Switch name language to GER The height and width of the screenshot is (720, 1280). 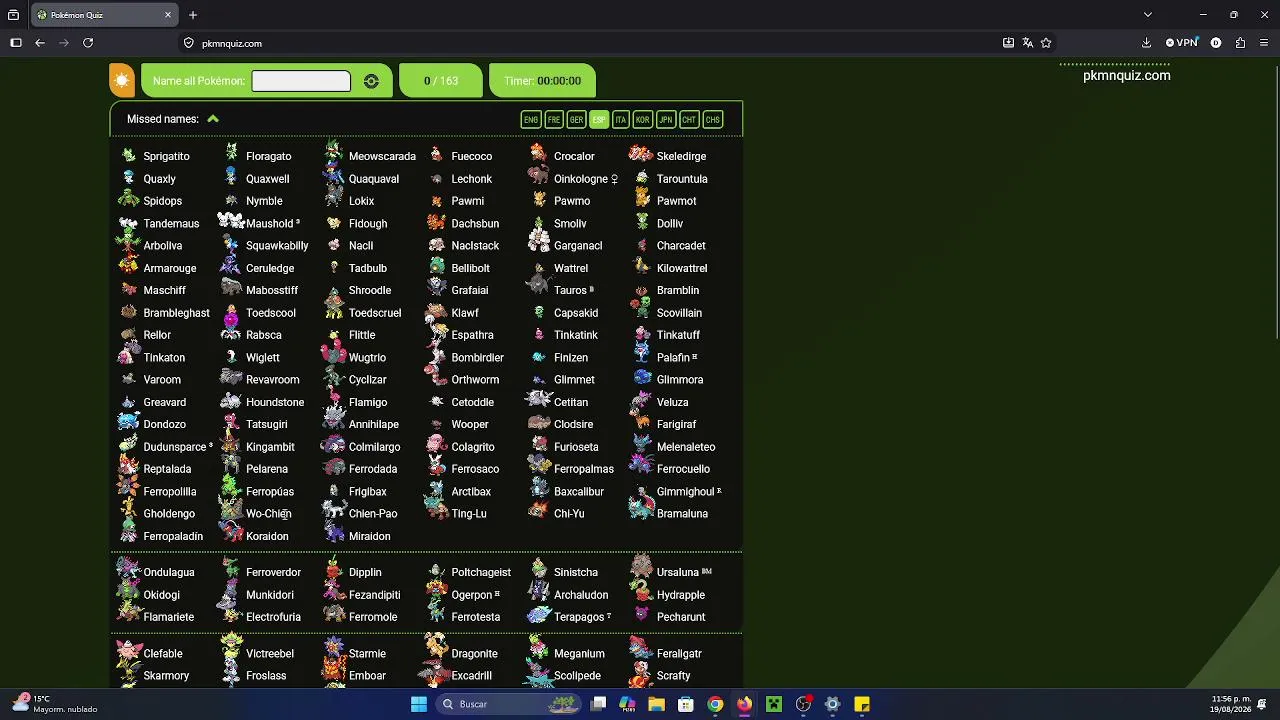[x=576, y=119]
